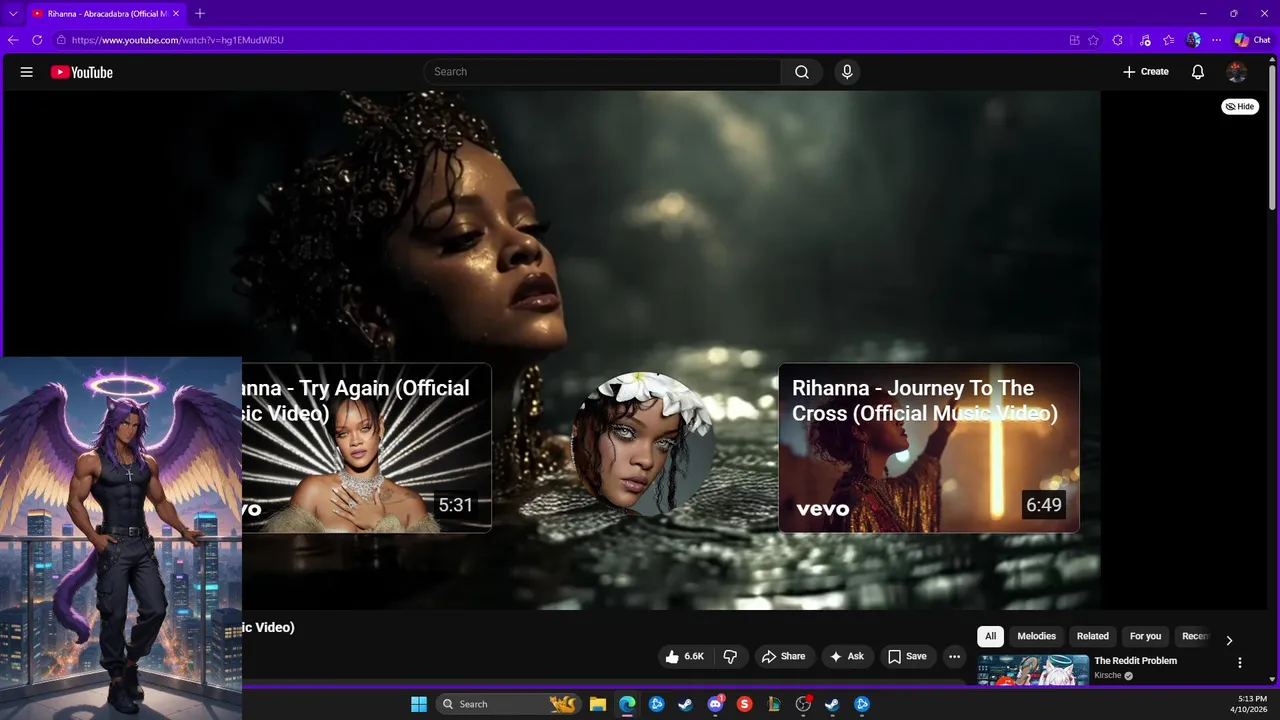This screenshot has width=1280, height=720.
Task: Click the search magnifier button
Action: (x=802, y=72)
